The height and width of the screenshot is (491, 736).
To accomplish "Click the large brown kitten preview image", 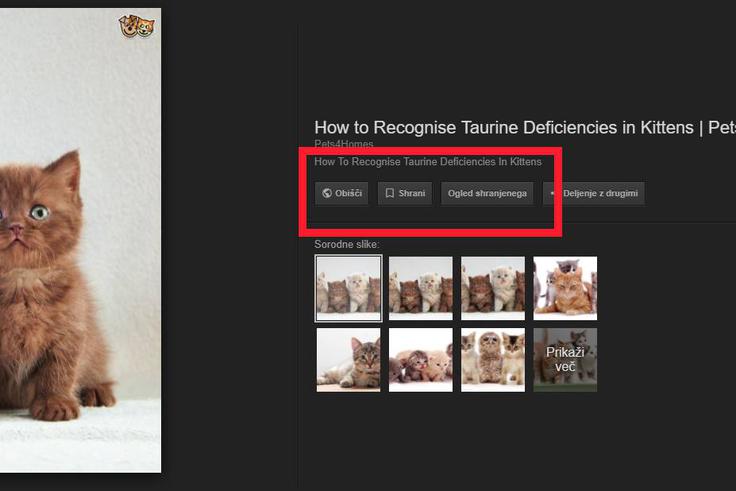I will [x=80, y=240].
